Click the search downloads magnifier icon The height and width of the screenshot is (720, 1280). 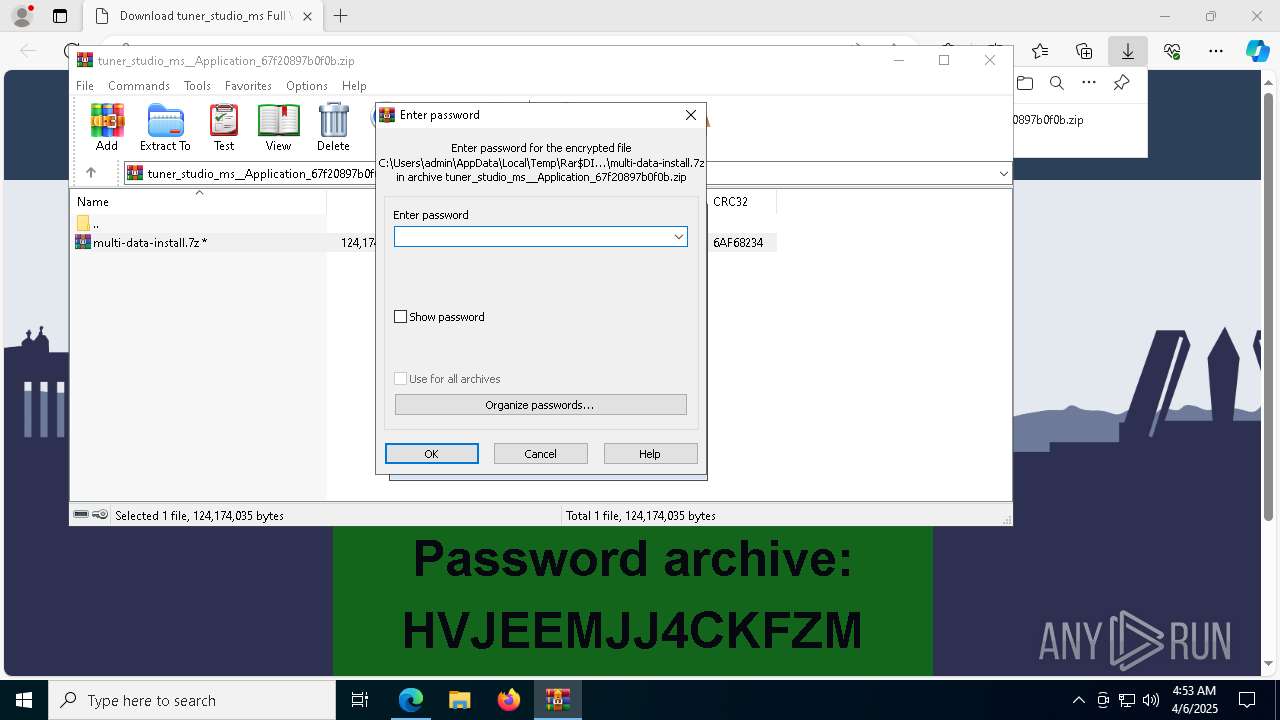[1057, 83]
